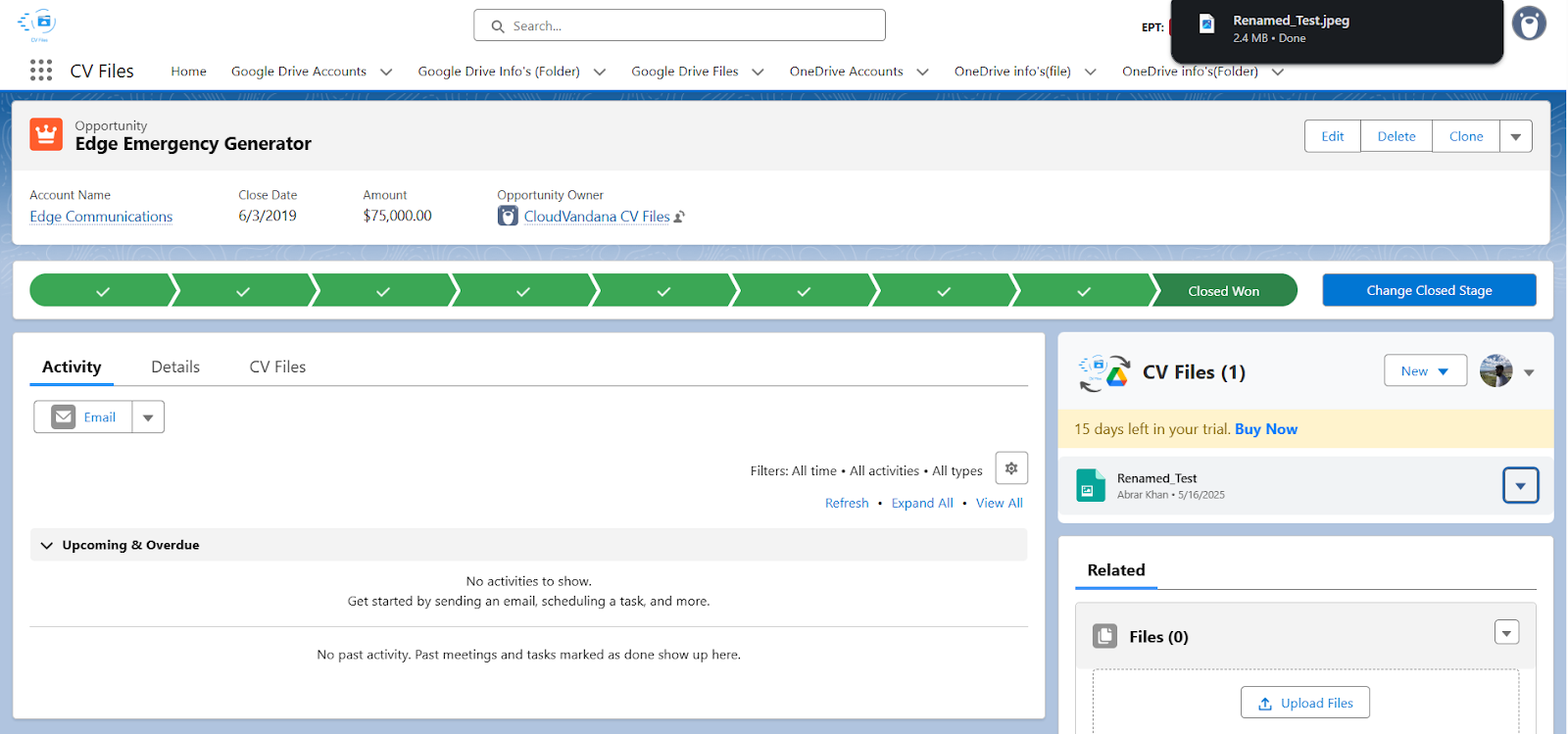
Task: Click the Email action button
Action: click(83, 417)
